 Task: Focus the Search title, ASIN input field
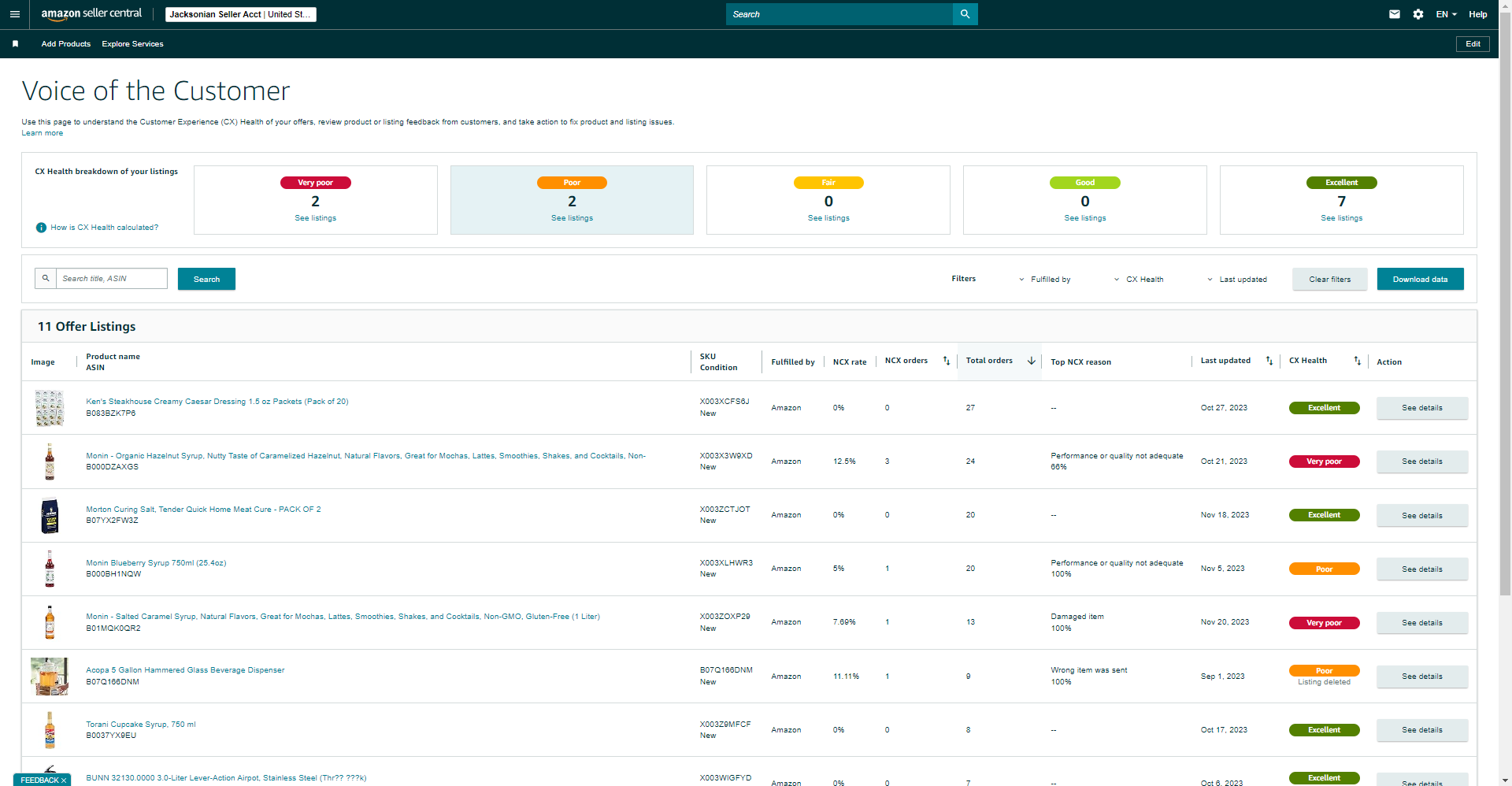tap(112, 278)
